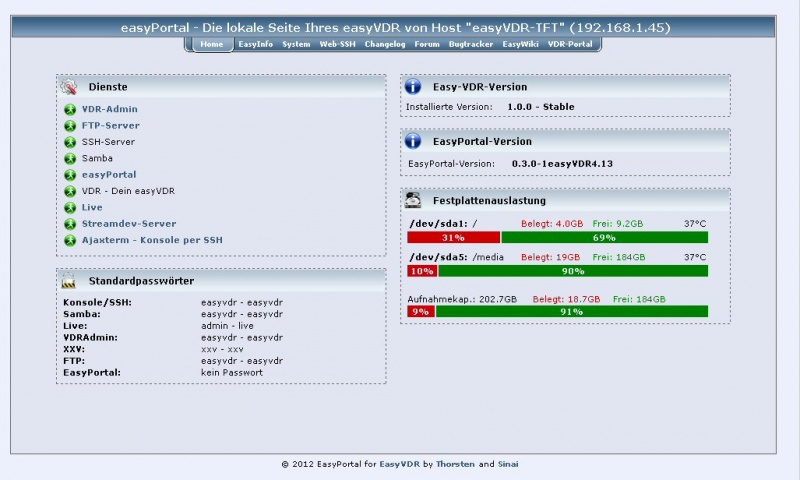
Task: Click the green 90% free bar of /dev/sda5
Action: [572, 271]
